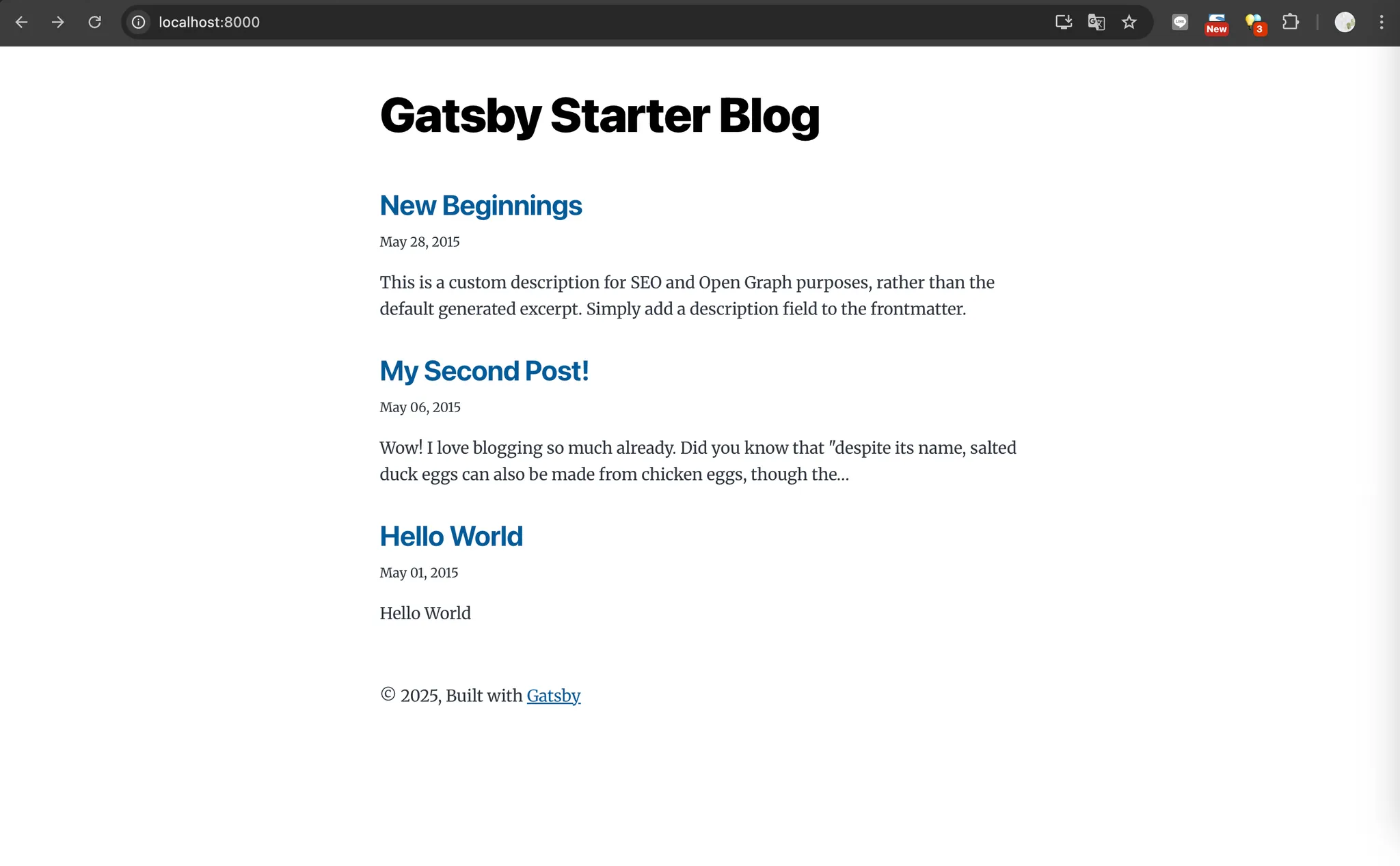Open the My Second Post! article
Screen dimensions: 1400x866
click(x=484, y=371)
